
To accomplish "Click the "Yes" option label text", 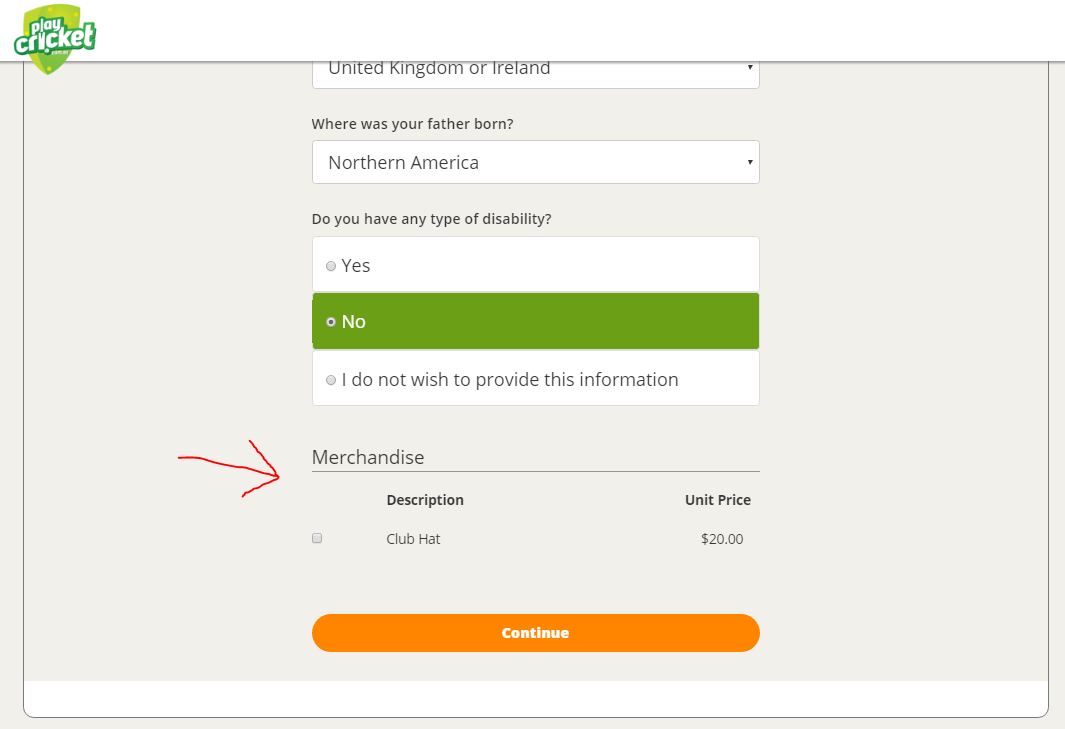I will (x=356, y=266).
